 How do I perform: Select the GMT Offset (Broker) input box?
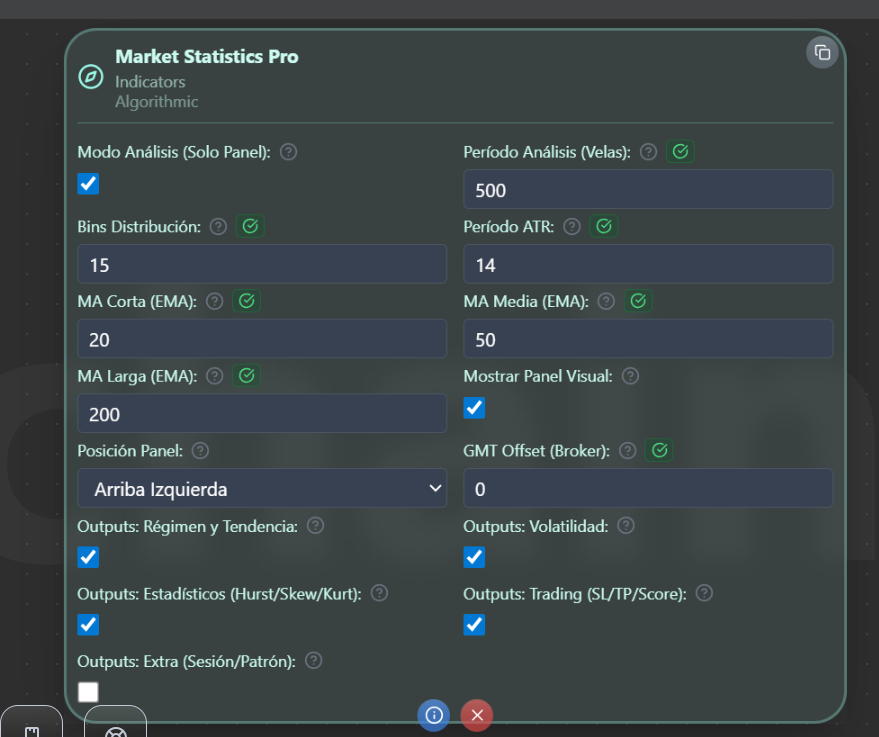648,489
